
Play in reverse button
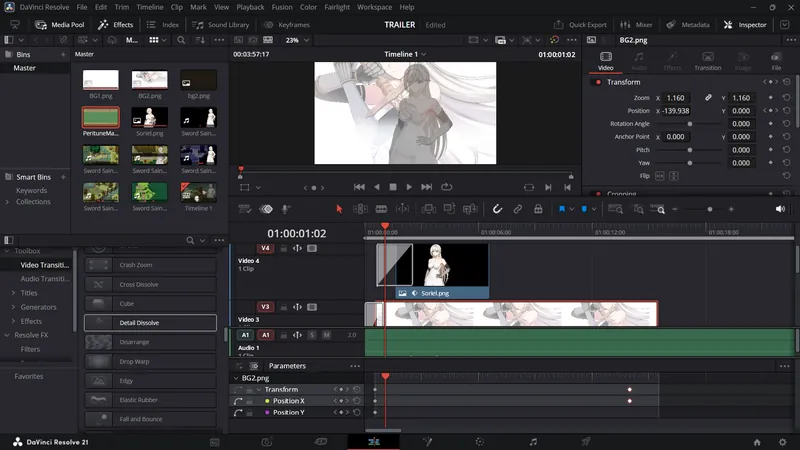pyautogui.click(x=377, y=187)
